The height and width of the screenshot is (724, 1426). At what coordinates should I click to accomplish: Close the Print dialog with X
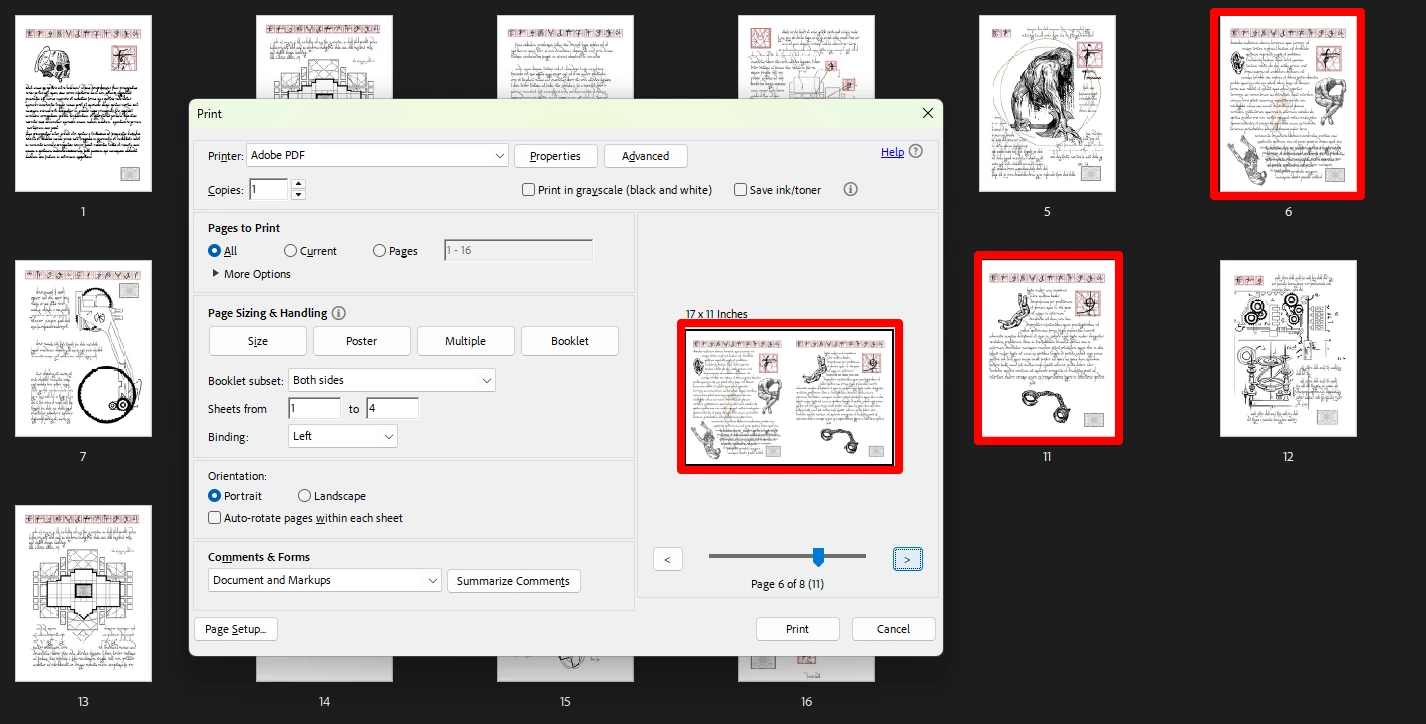click(926, 114)
